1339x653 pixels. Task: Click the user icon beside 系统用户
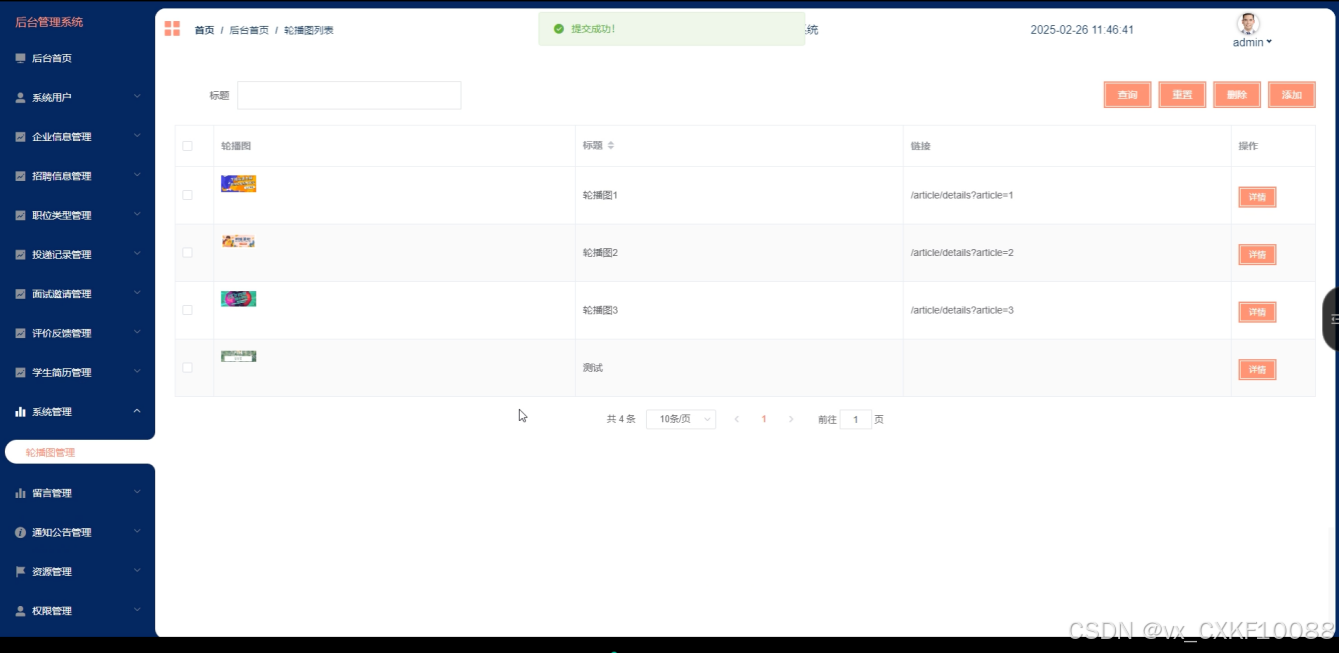(20, 98)
